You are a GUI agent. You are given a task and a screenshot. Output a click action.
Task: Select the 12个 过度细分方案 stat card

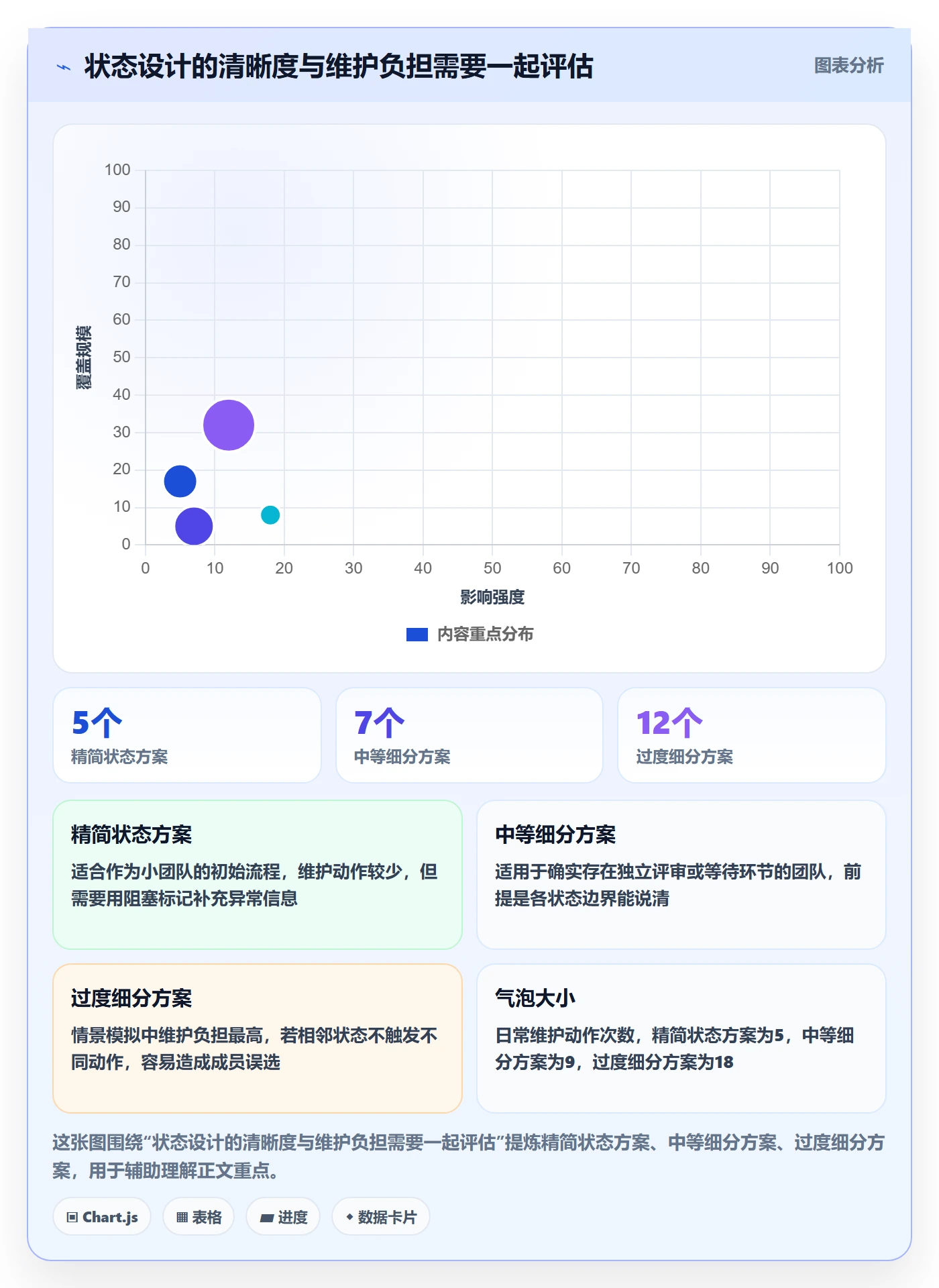coord(752,735)
